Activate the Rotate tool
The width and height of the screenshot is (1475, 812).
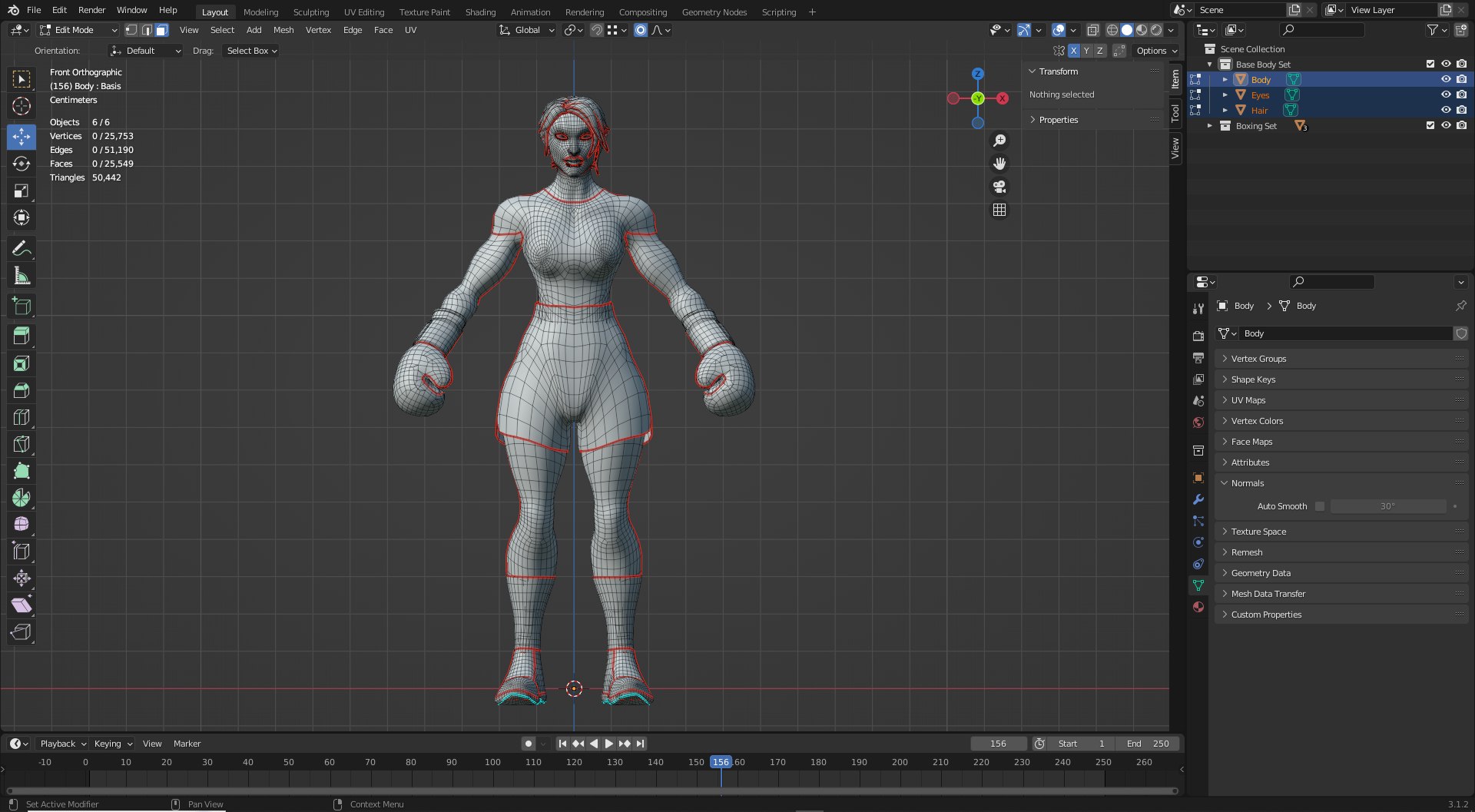(22, 164)
